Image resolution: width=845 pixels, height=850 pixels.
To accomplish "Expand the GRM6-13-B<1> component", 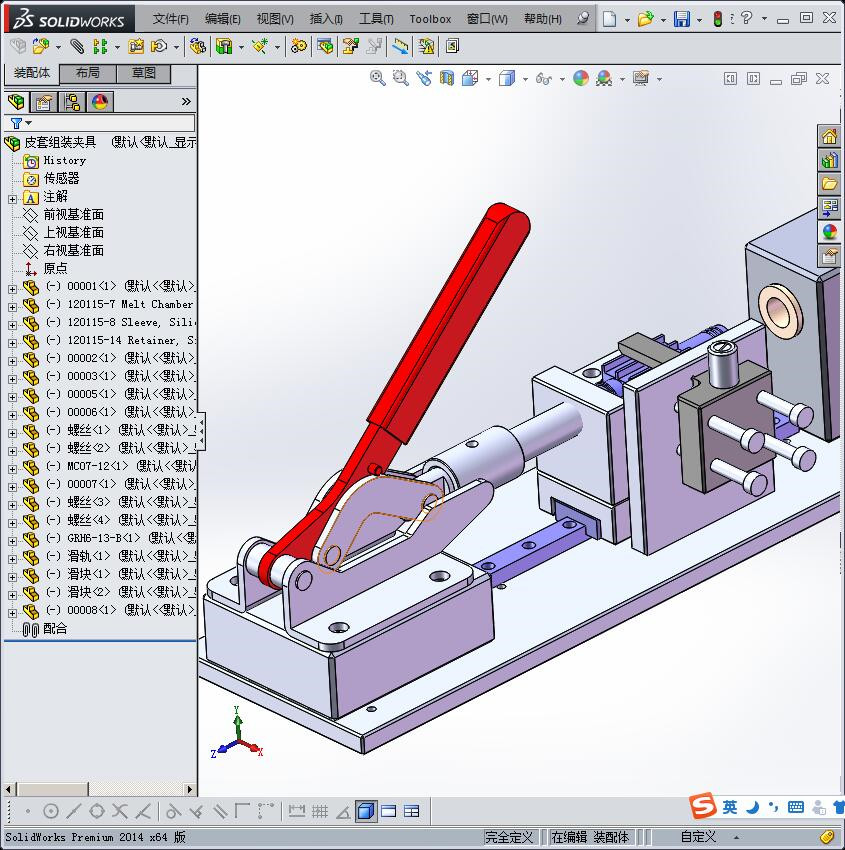I will tap(12, 542).
